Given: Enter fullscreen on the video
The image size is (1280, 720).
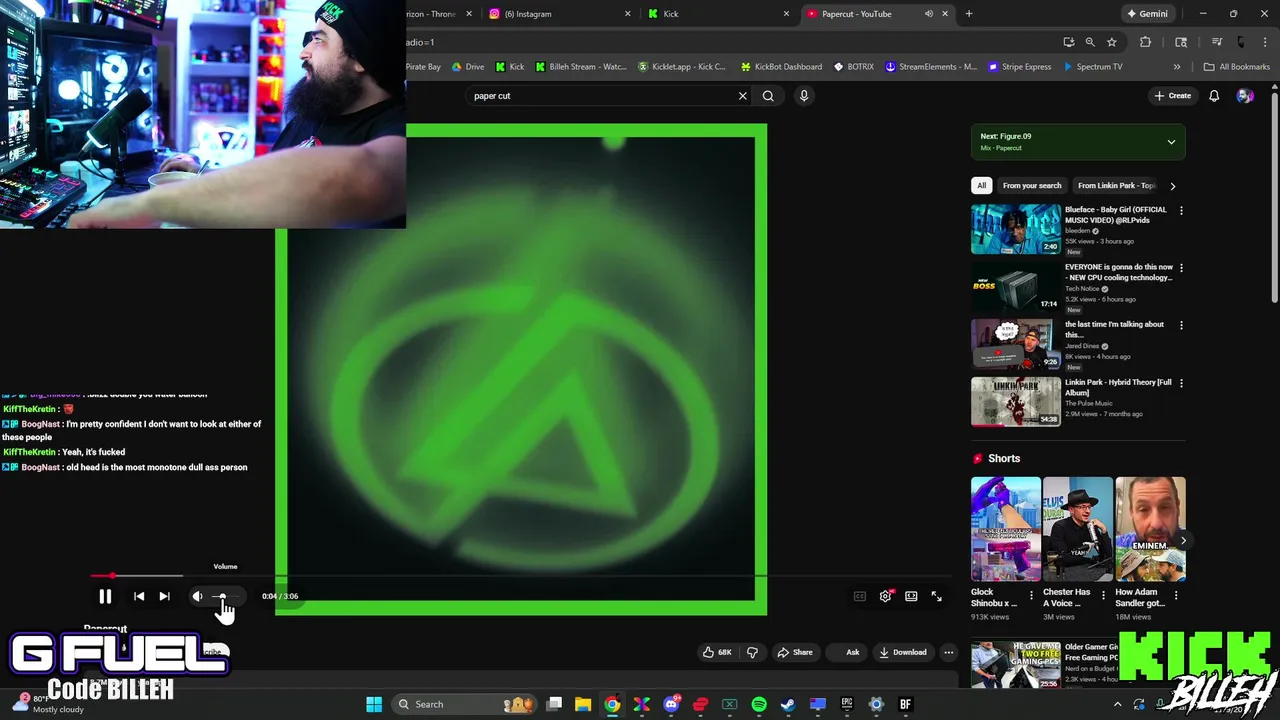Looking at the screenshot, I should [x=937, y=596].
